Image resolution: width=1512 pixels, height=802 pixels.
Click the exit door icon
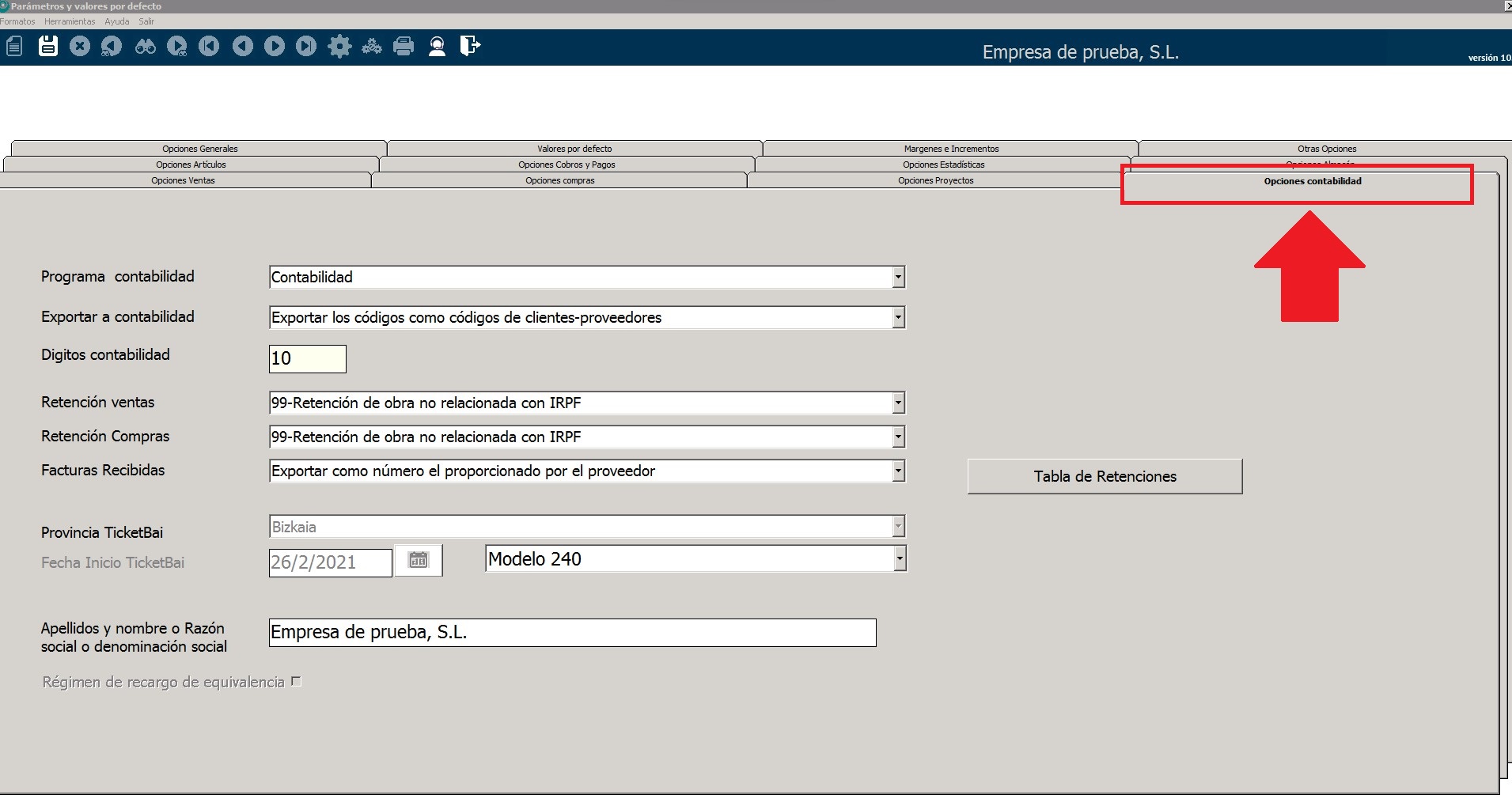[x=470, y=46]
